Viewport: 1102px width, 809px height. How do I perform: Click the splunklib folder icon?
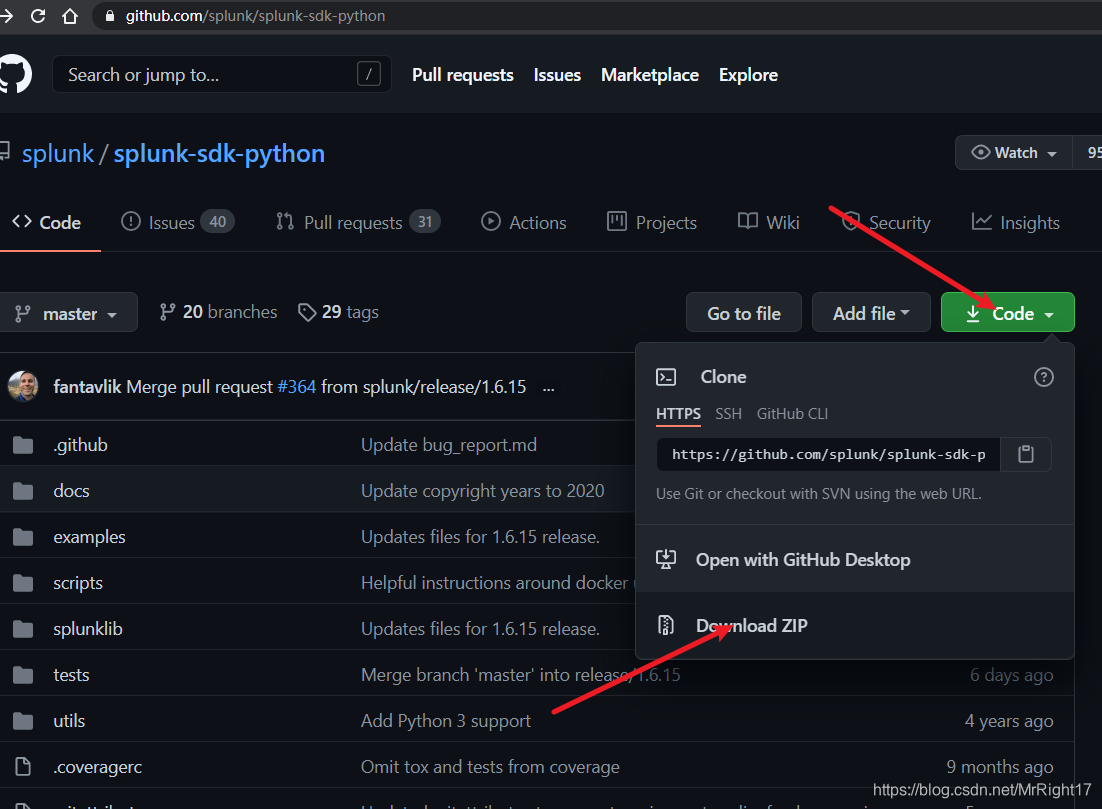(x=23, y=629)
